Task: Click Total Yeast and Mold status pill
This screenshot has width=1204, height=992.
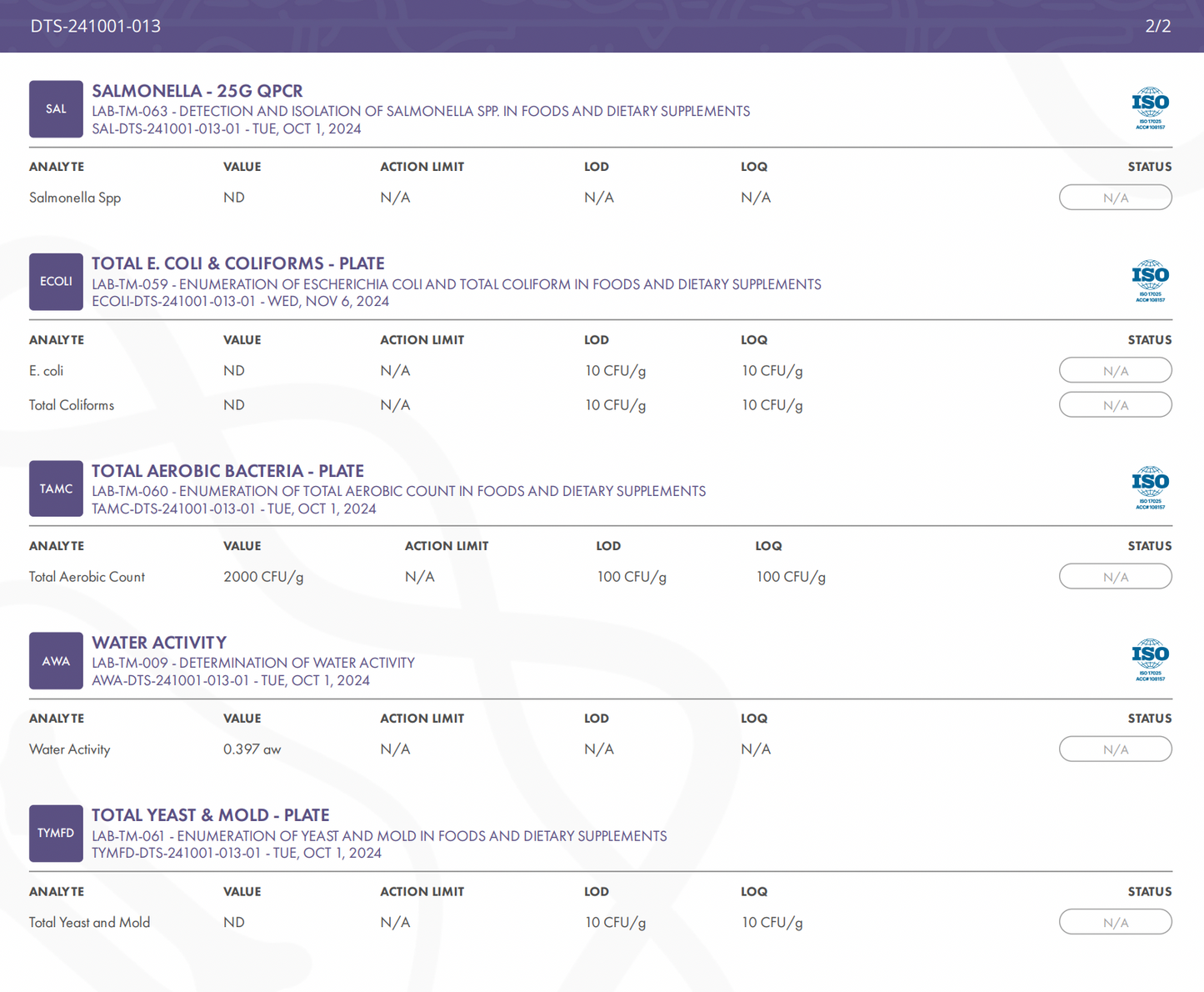Action: click(x=1115, y=923)
